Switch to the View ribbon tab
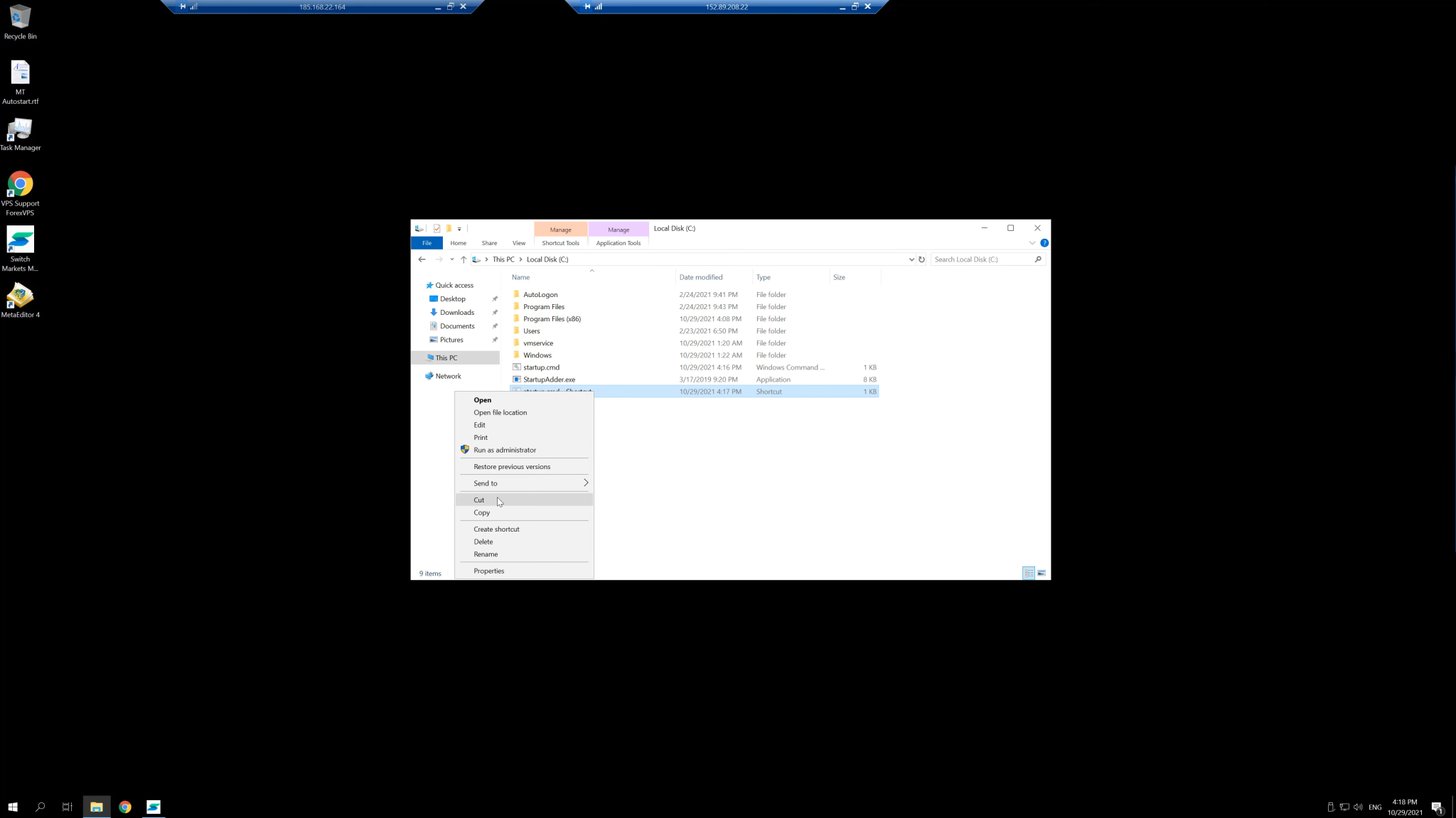 coord(518,242)
